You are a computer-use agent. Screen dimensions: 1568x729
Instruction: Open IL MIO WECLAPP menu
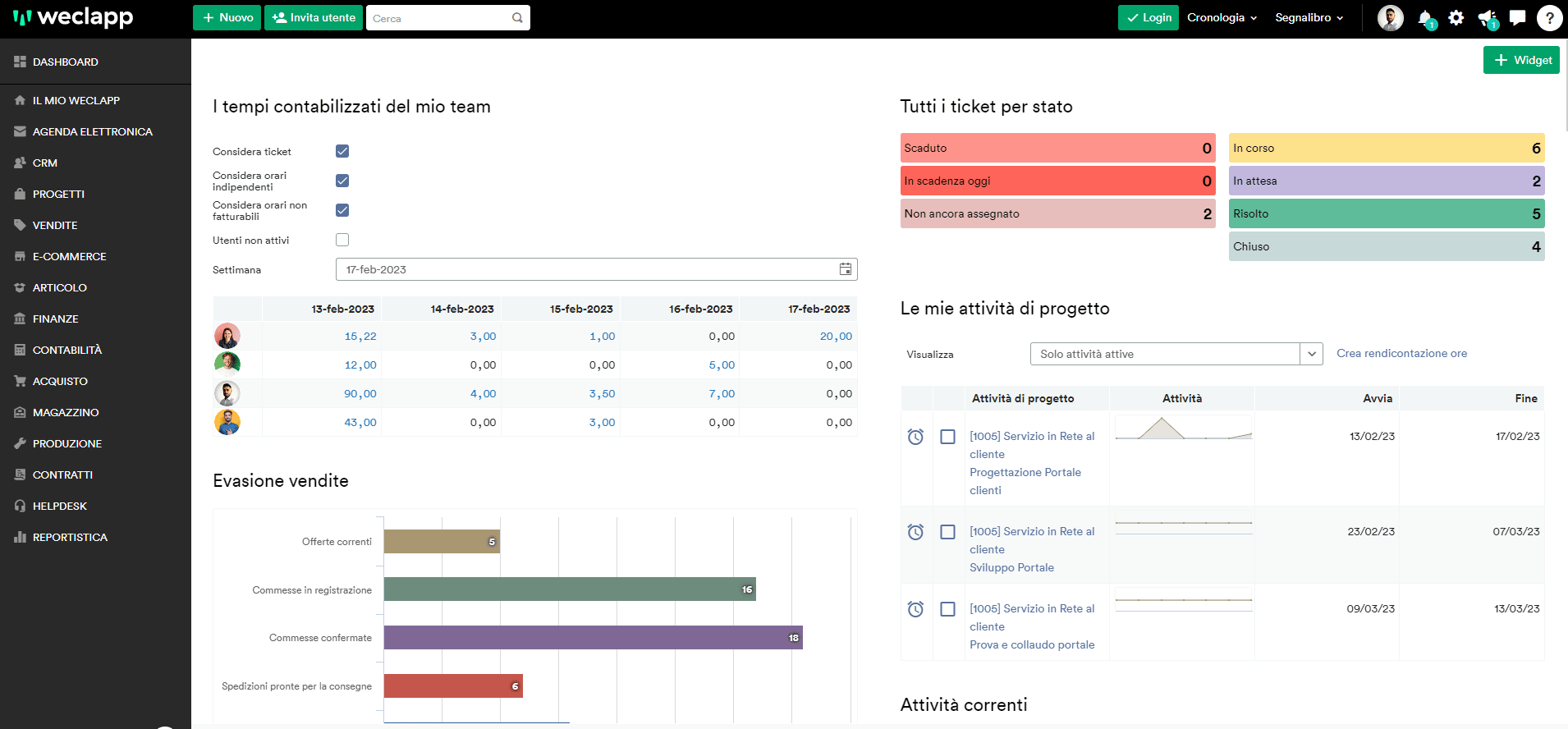(95, 100)
